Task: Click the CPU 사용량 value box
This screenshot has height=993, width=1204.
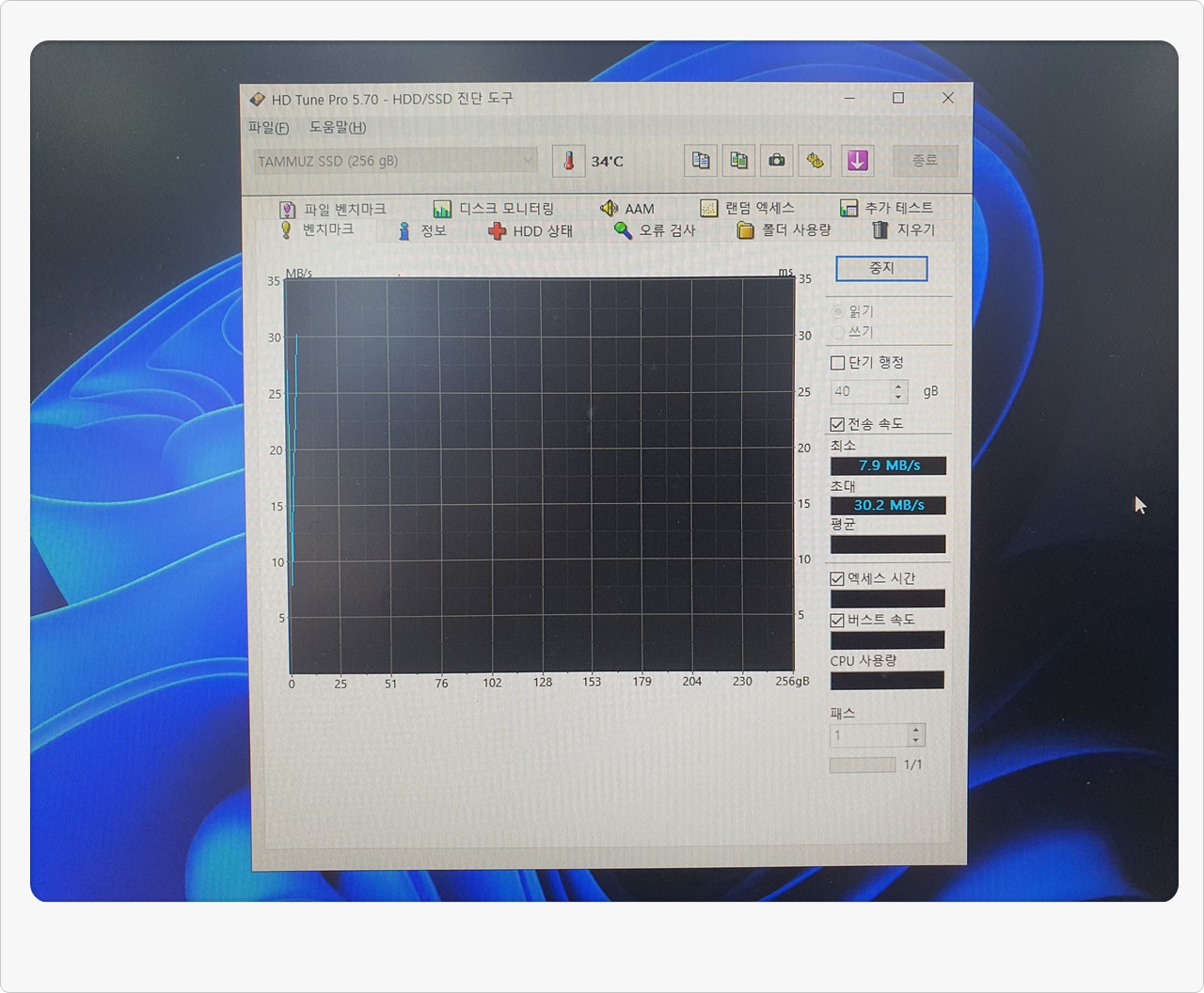Action: click(887, 680)
